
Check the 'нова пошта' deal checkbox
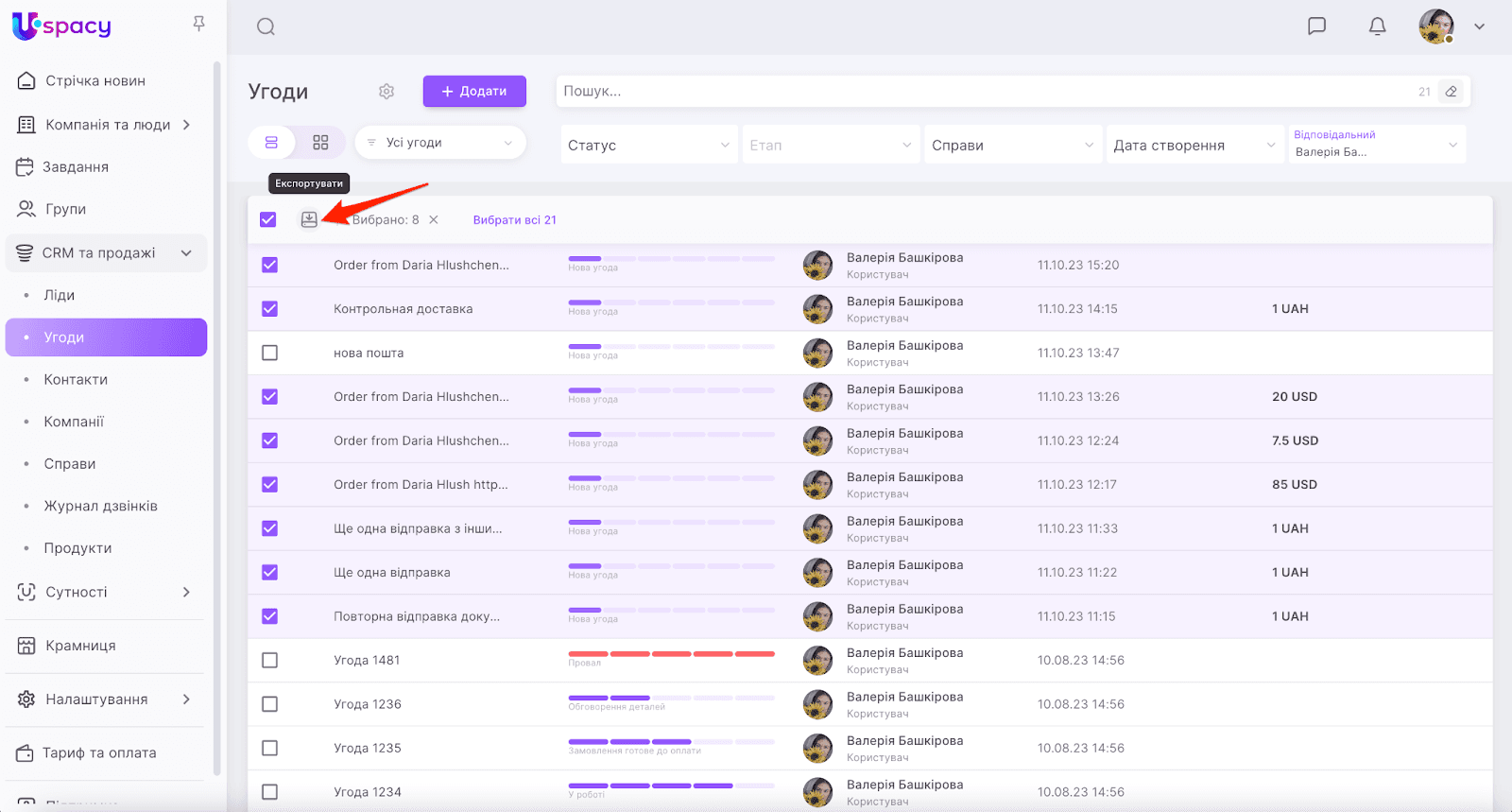click(x=269, y=353)
